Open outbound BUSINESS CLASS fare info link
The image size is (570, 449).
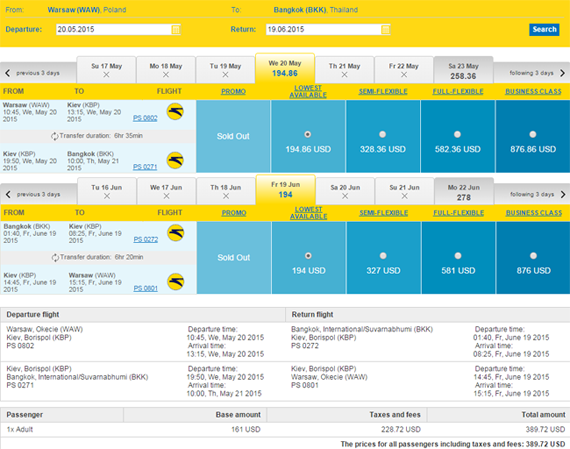[x=533, y=92]
